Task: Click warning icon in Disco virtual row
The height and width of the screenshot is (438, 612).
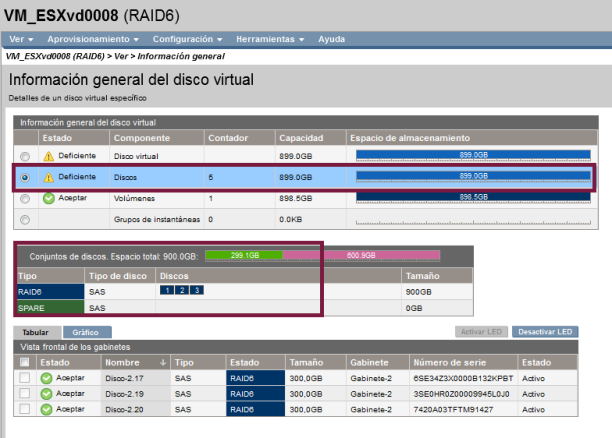Action: (x=48, y=157)
